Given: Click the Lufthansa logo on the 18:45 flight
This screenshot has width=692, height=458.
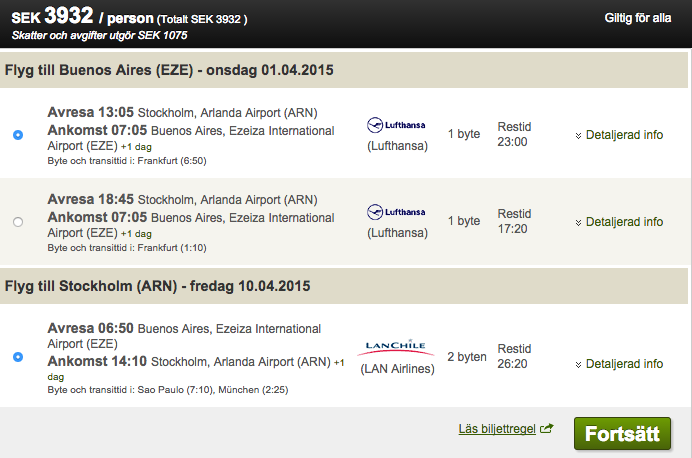Looking at the screenshot, I should pos(396,212).
